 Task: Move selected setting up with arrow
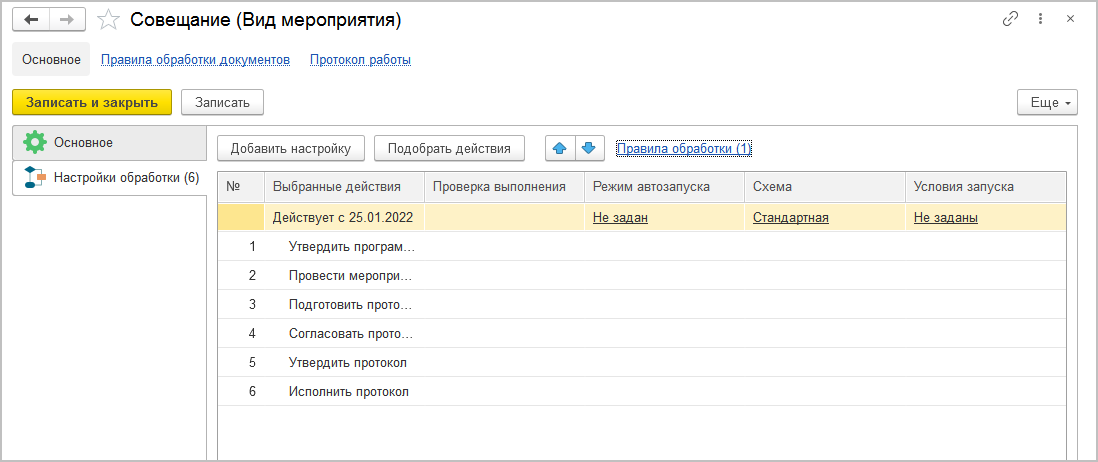coord(560,149)
